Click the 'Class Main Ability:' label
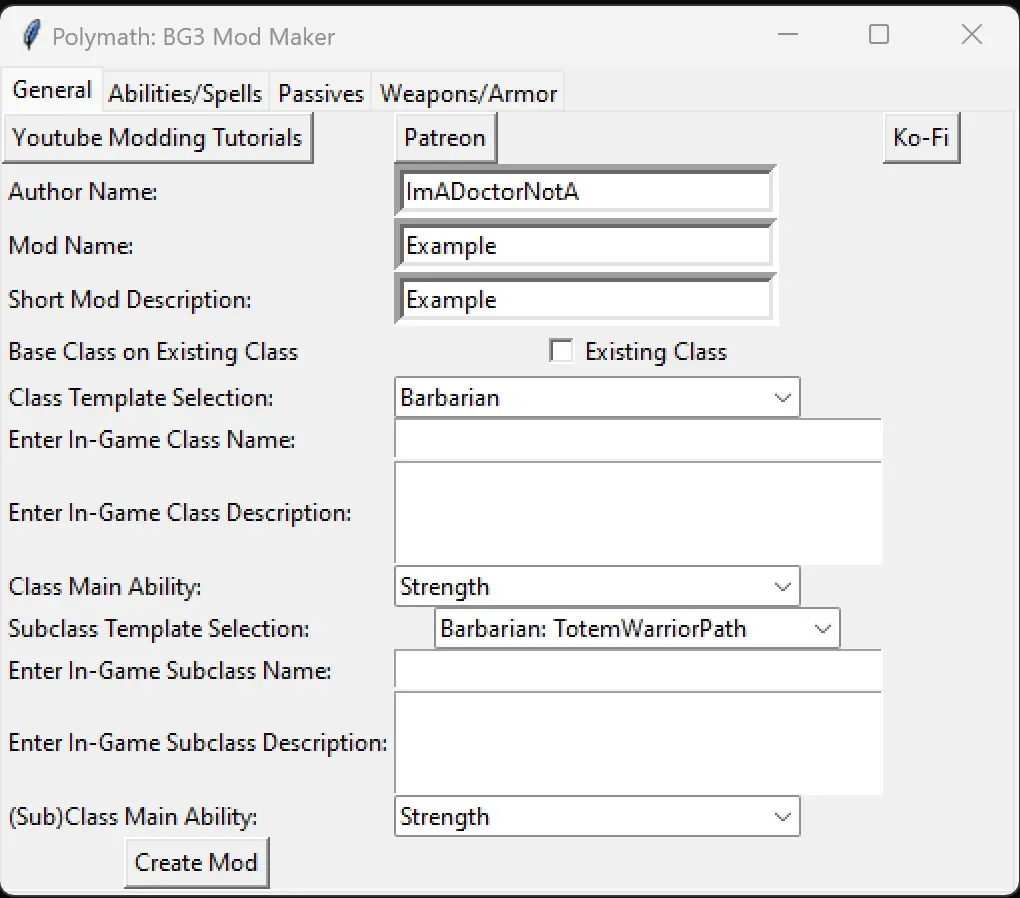This screenshot has height=898, width=1020. (105, 586)
